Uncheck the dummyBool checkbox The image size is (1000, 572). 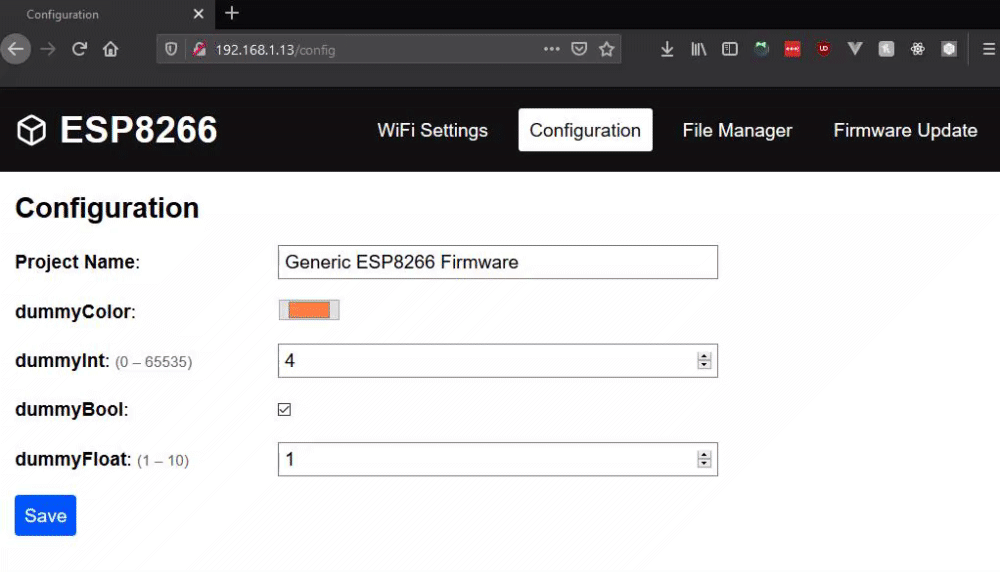(x=284, y=409)
